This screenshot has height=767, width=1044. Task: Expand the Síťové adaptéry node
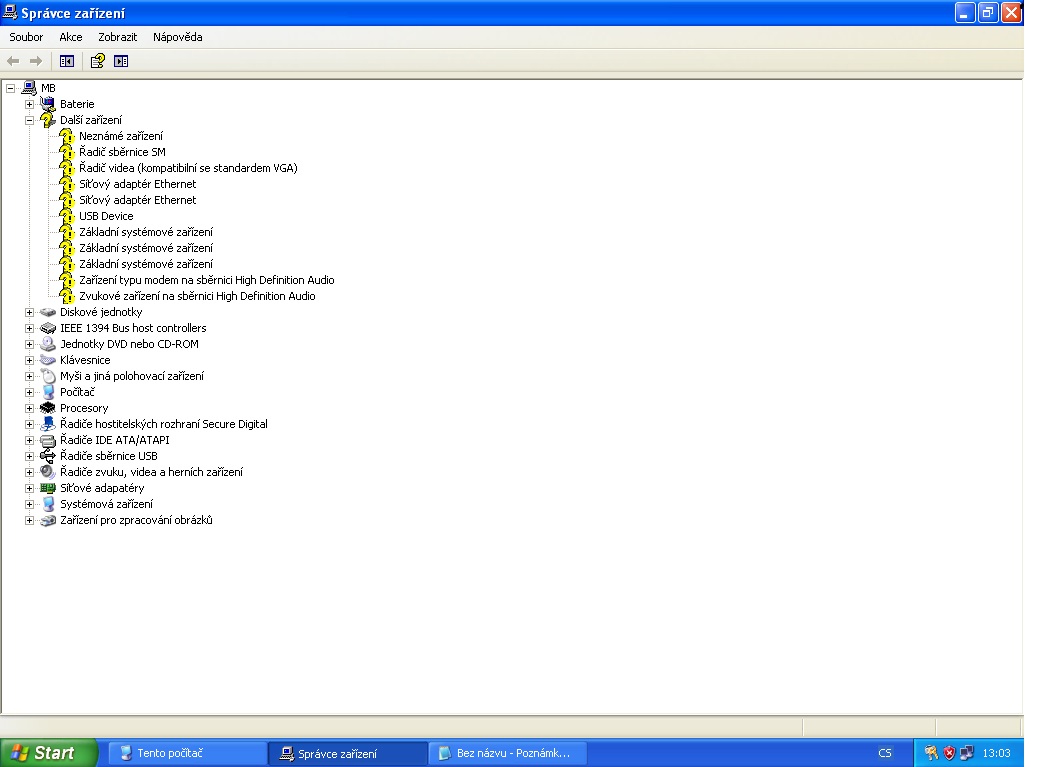(29, 488)
